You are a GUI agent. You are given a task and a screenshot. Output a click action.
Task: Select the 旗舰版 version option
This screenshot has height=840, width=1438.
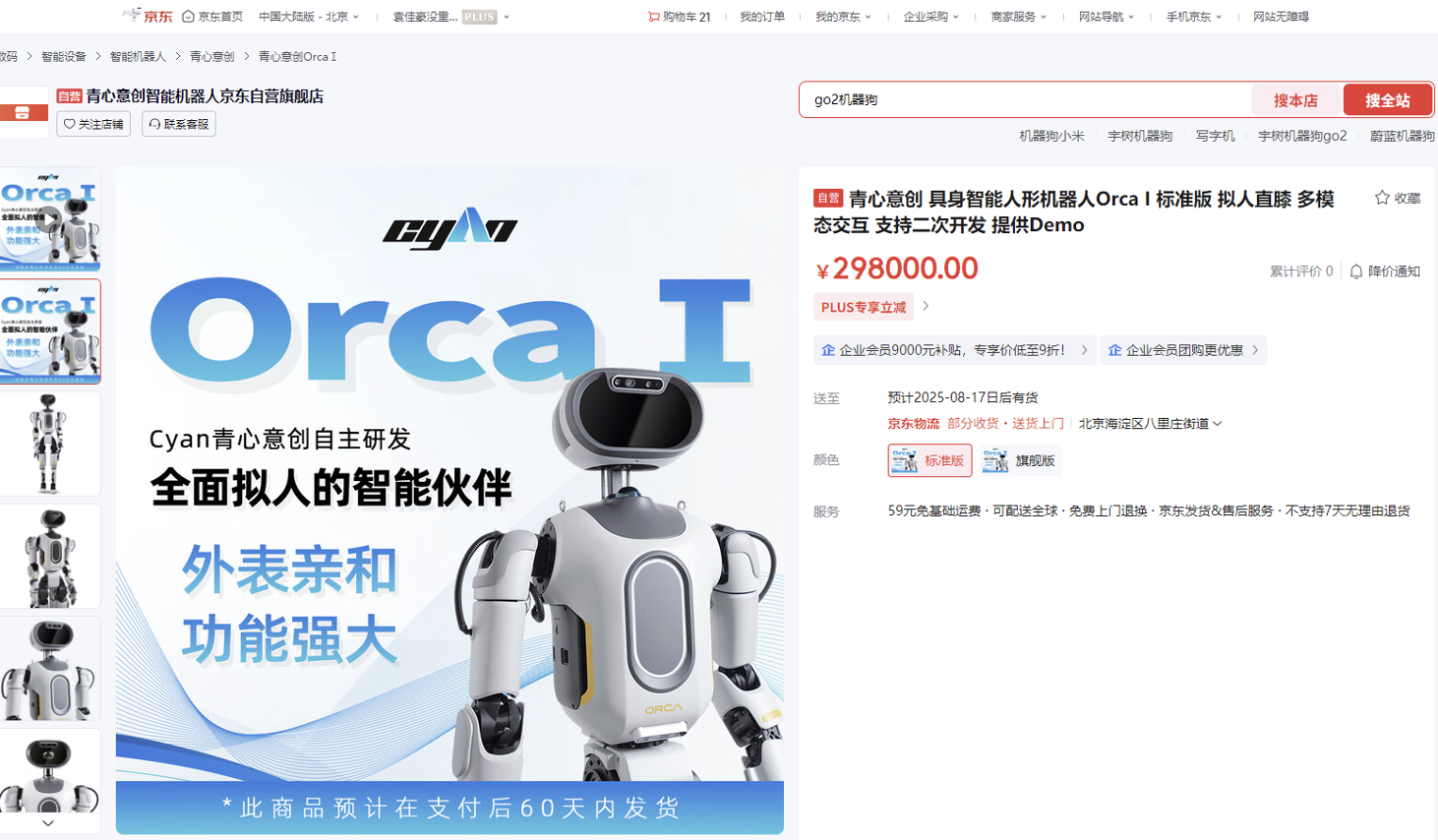coord(1021,460)
